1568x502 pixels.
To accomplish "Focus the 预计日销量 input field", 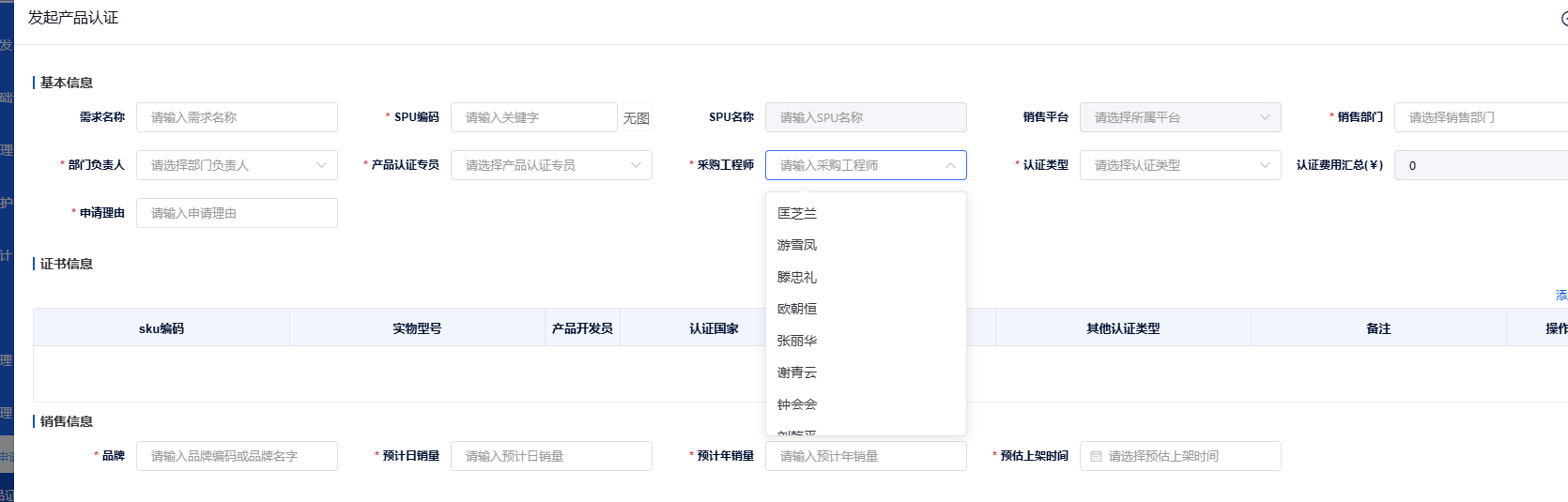I will click(x=551, y=456).
